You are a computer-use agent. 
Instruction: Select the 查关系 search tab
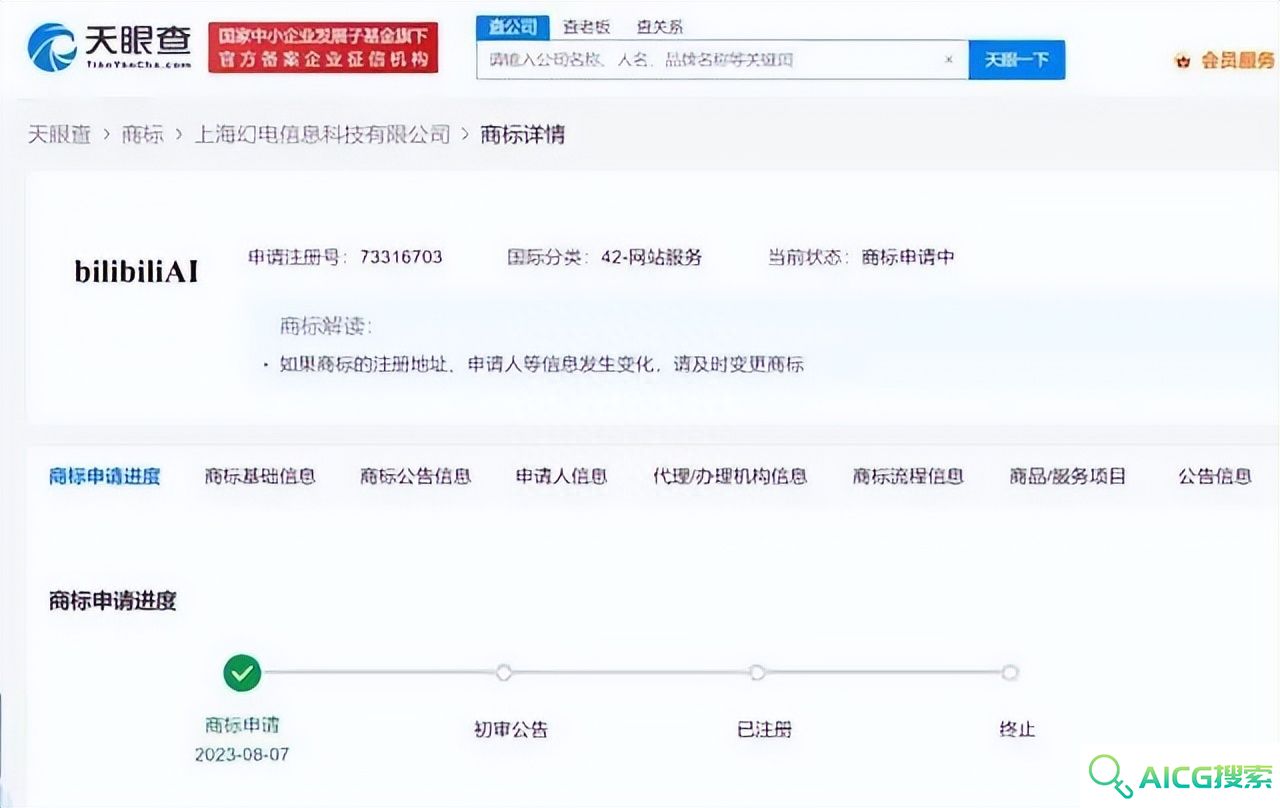[660, 27]
